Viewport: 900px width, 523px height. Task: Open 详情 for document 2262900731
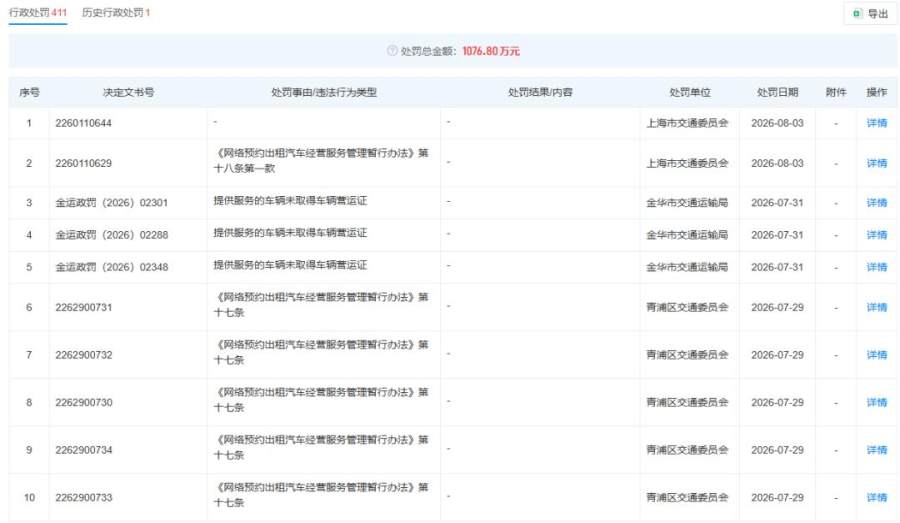point(876,307)
